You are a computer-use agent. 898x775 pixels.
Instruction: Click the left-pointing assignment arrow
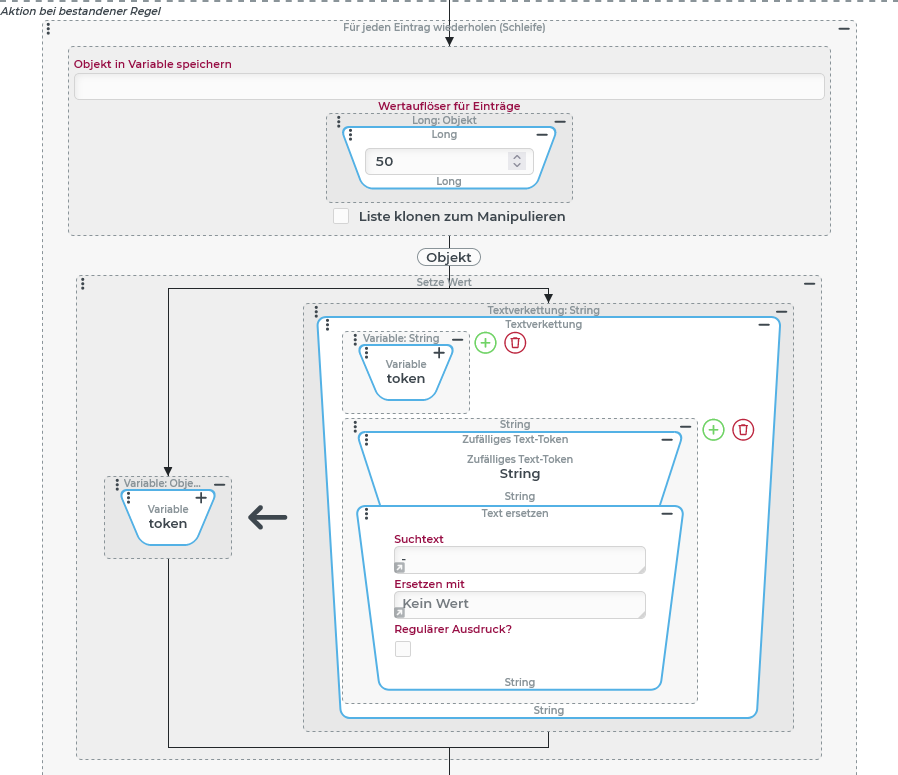click(267, 517)
